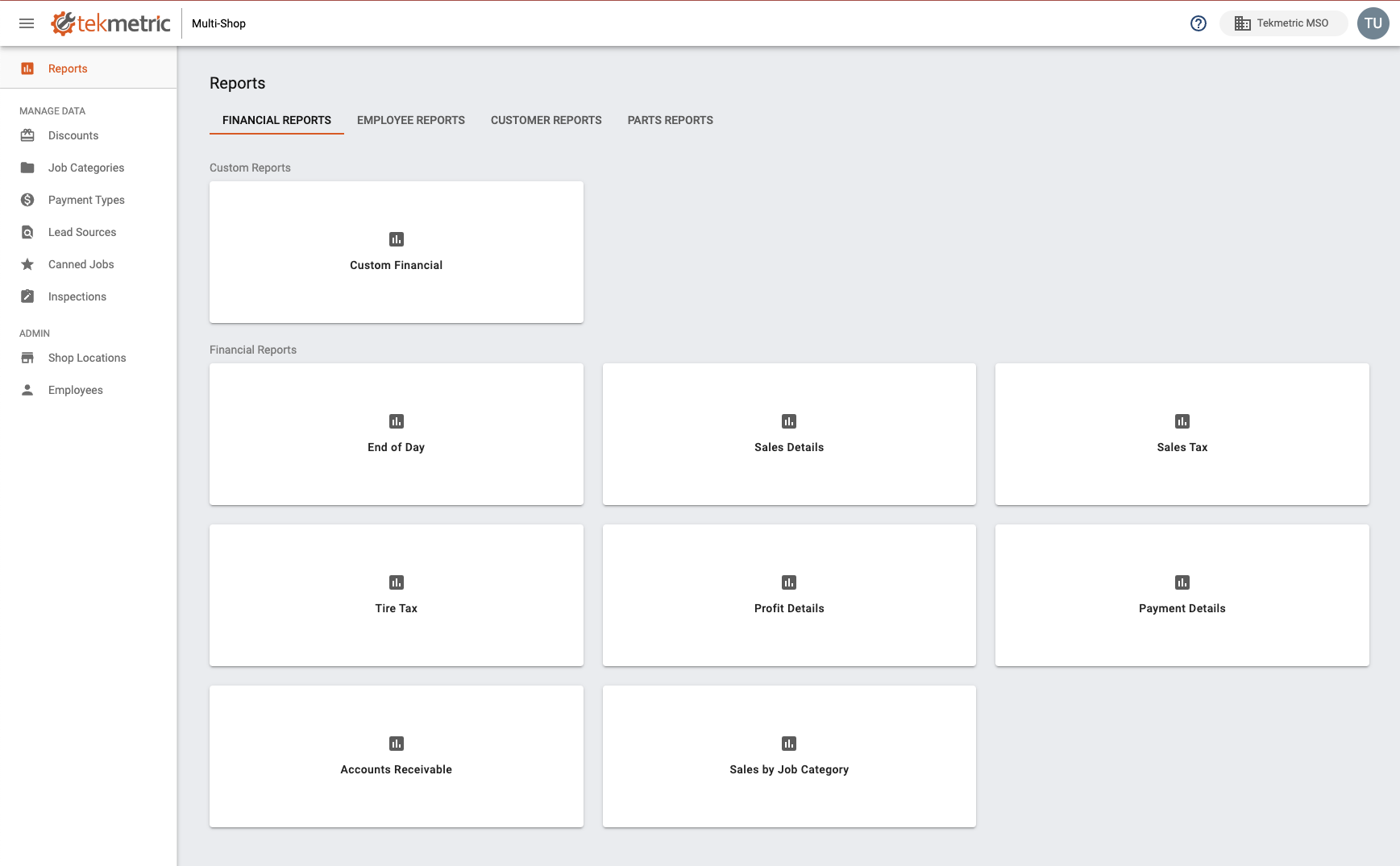1400x866 pixels.
Task: Select the Lead Sources icon
Action: pos(27,232)
